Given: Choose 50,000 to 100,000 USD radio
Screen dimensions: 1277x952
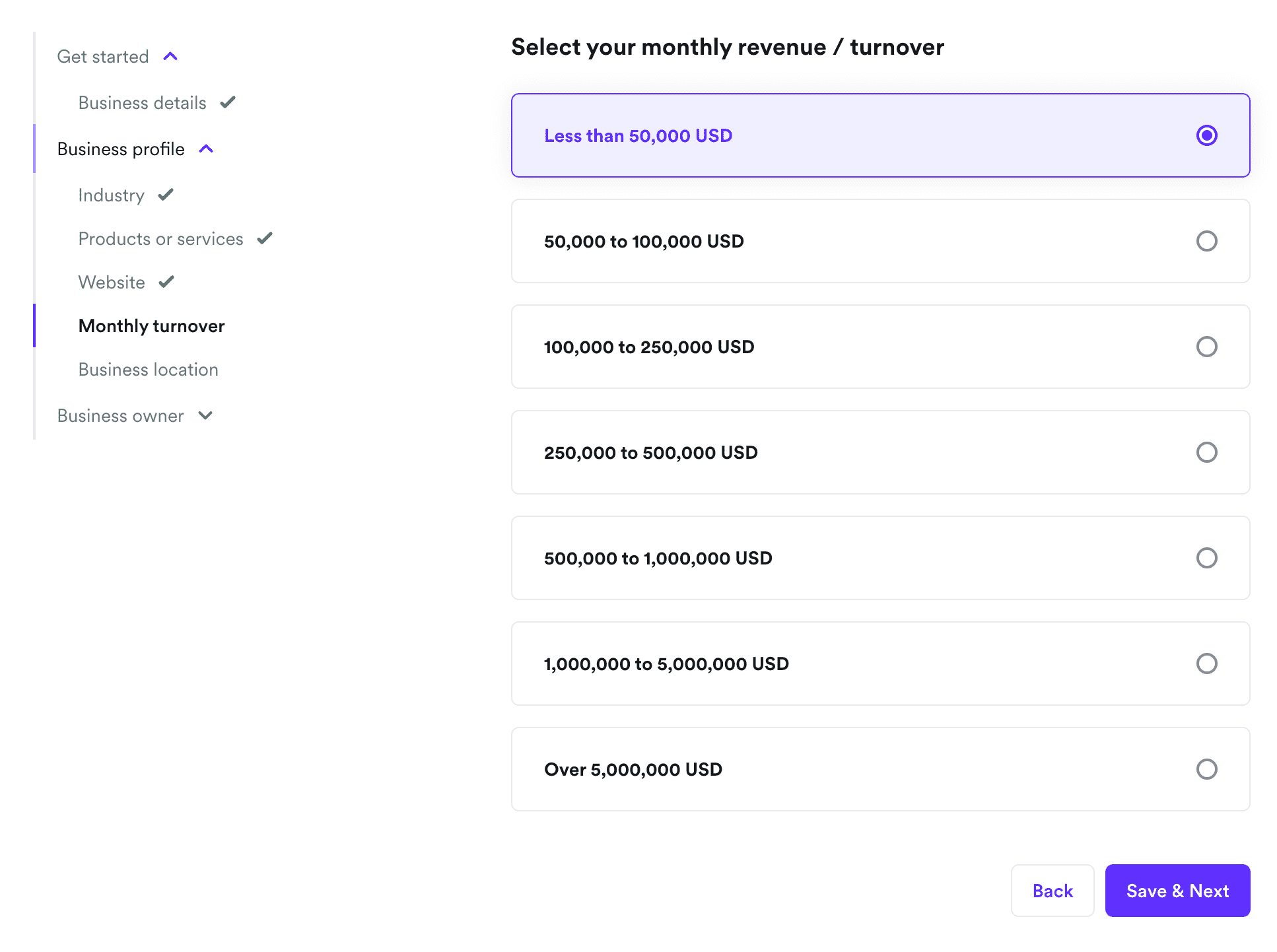Looking at the screenshot, I should (1206, 241).
